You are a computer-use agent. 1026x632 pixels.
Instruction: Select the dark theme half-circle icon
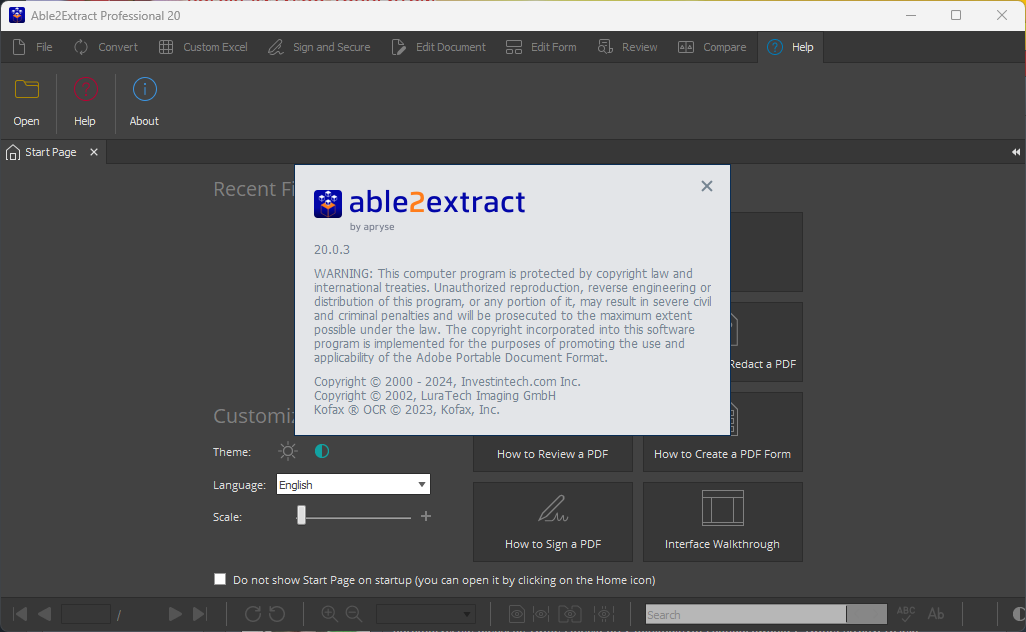click(322, 451)
